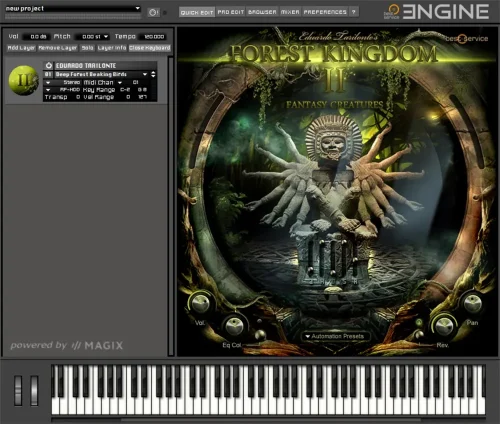500x424 pixels.
Task: Click the Vol knob on the artwork
Action: click(200, 304)
